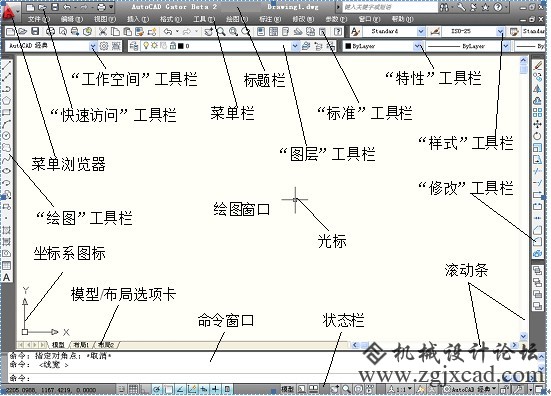The height and width of the screenshot is (396, 551).
Task: Toggle Polar tracking in status bar
Action: [157, 389]
